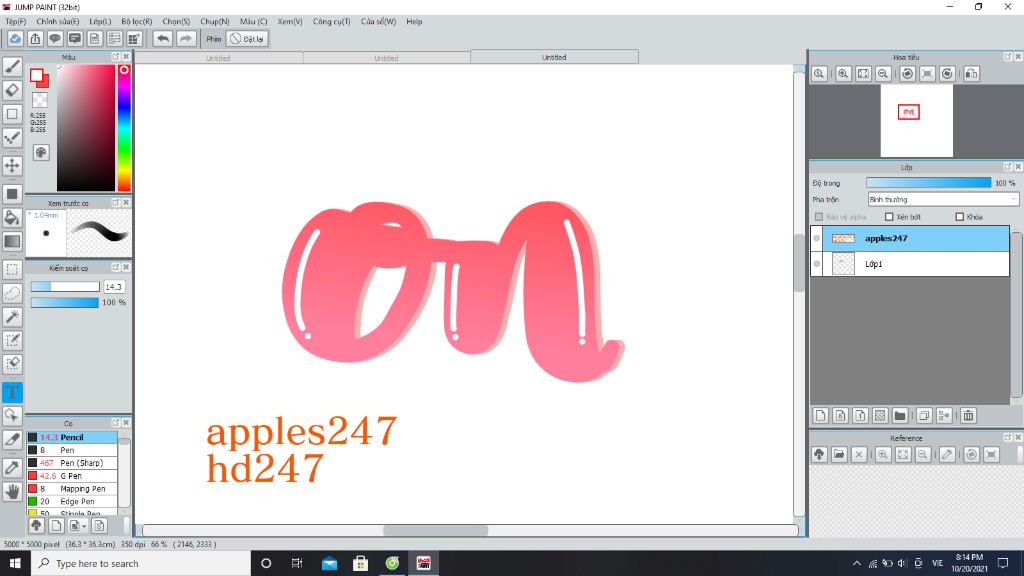Open the Help menu
The image size is (1024, 576).
414,22
